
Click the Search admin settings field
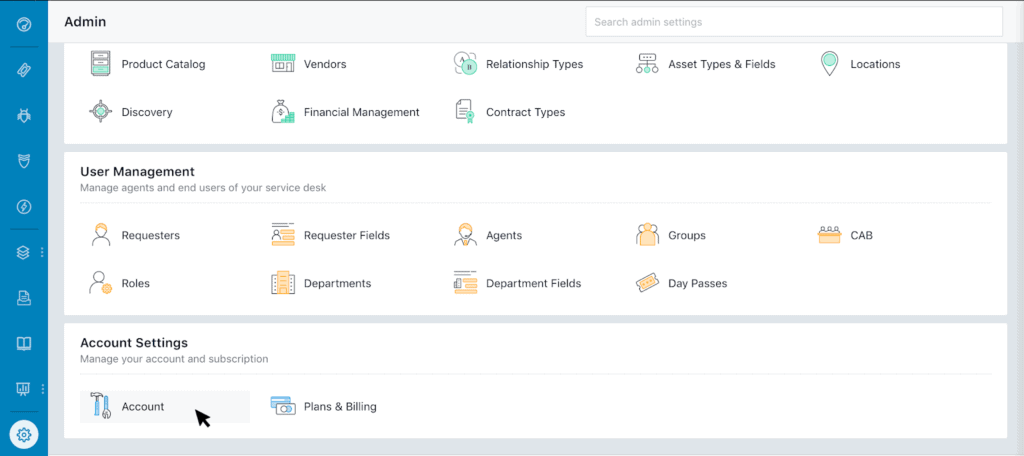[793, 22]
